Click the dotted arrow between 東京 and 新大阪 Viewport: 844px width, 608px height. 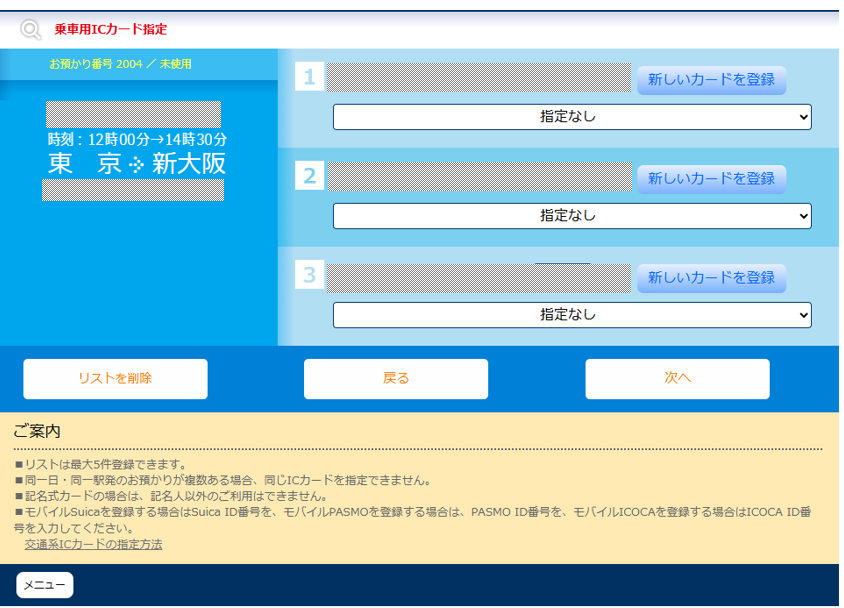click(x=137, y=165)
